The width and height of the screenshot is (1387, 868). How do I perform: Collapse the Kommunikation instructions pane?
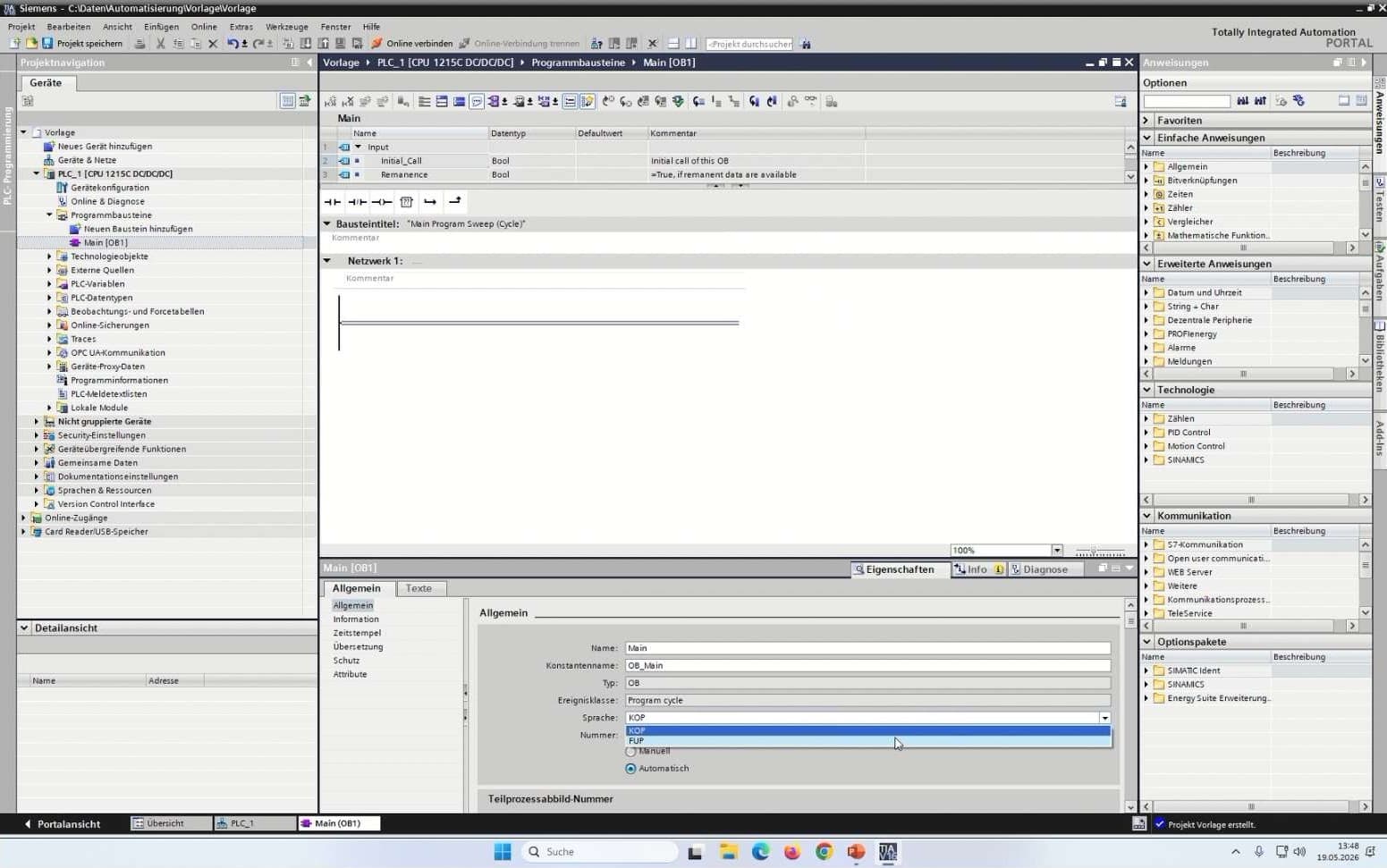click(1147, 516)
